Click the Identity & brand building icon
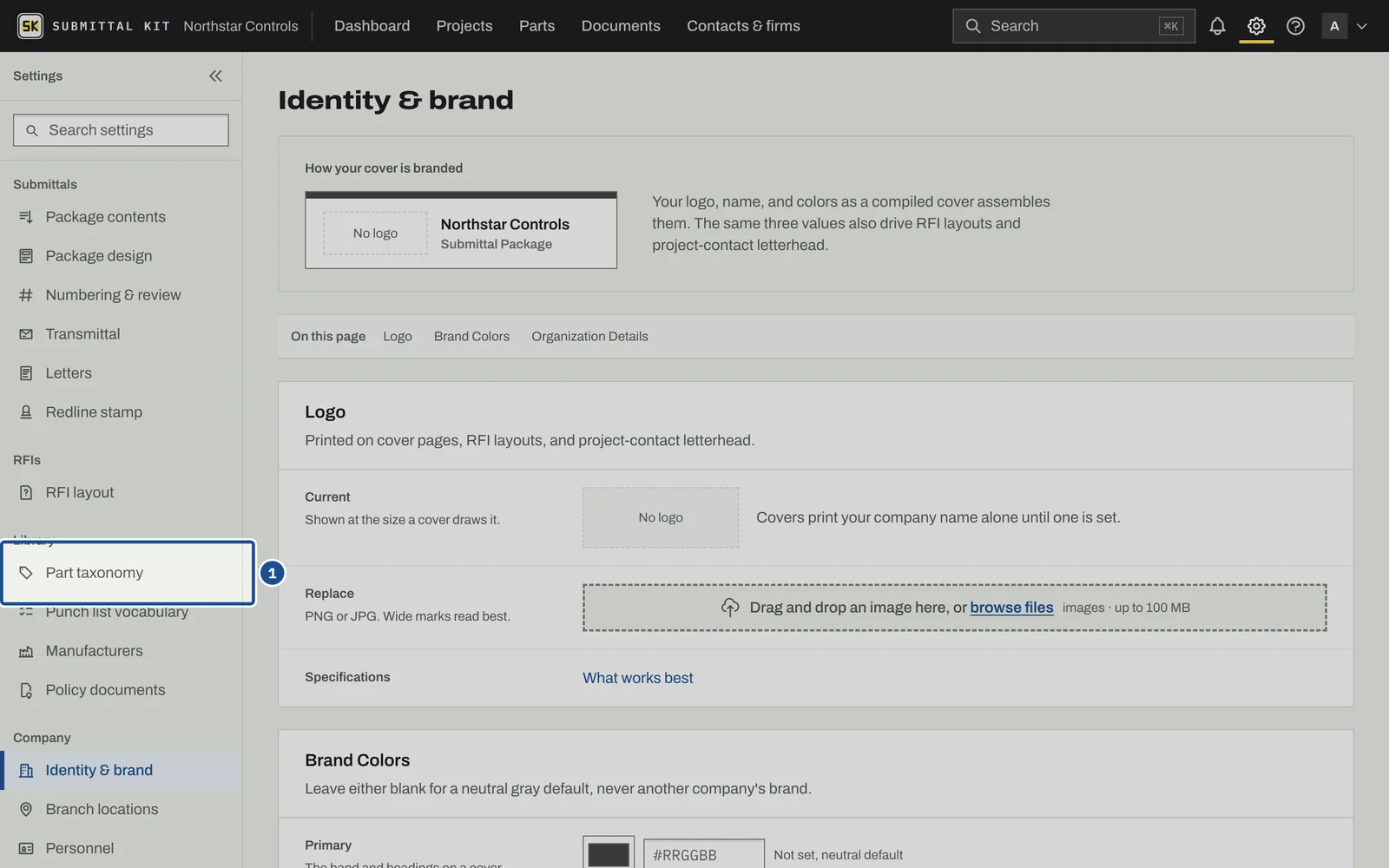1389x868 pixels. (x=26, y=771)
